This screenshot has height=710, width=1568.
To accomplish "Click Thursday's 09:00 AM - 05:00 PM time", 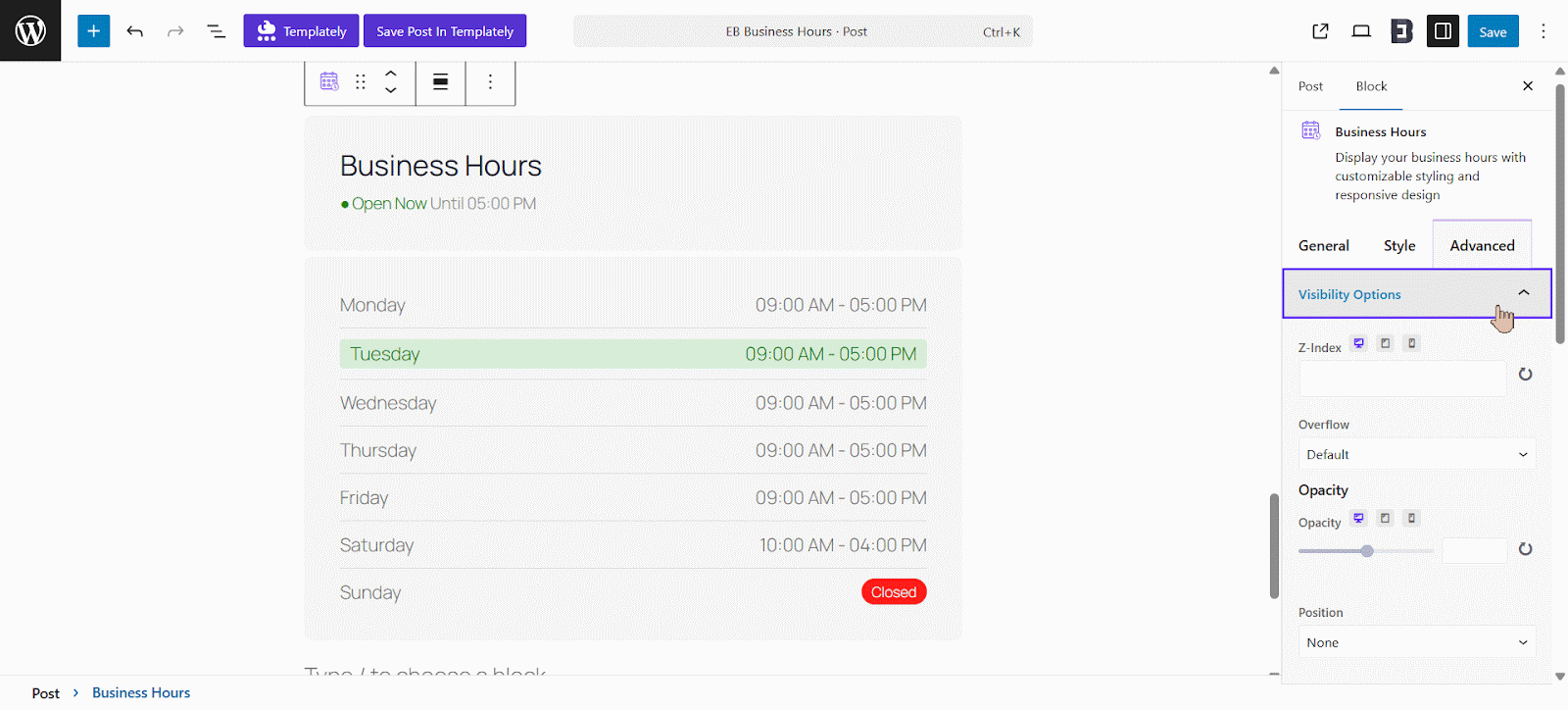I will pos(841,450).
